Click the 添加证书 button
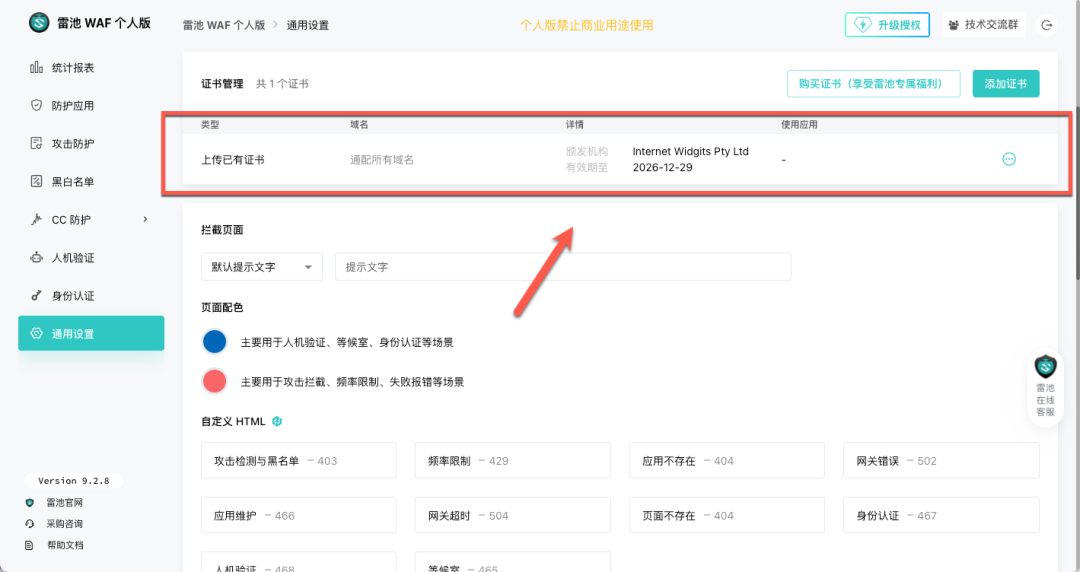Image resolution: width=1080 pixels, height=572 pixels. tap(1006, 84)
